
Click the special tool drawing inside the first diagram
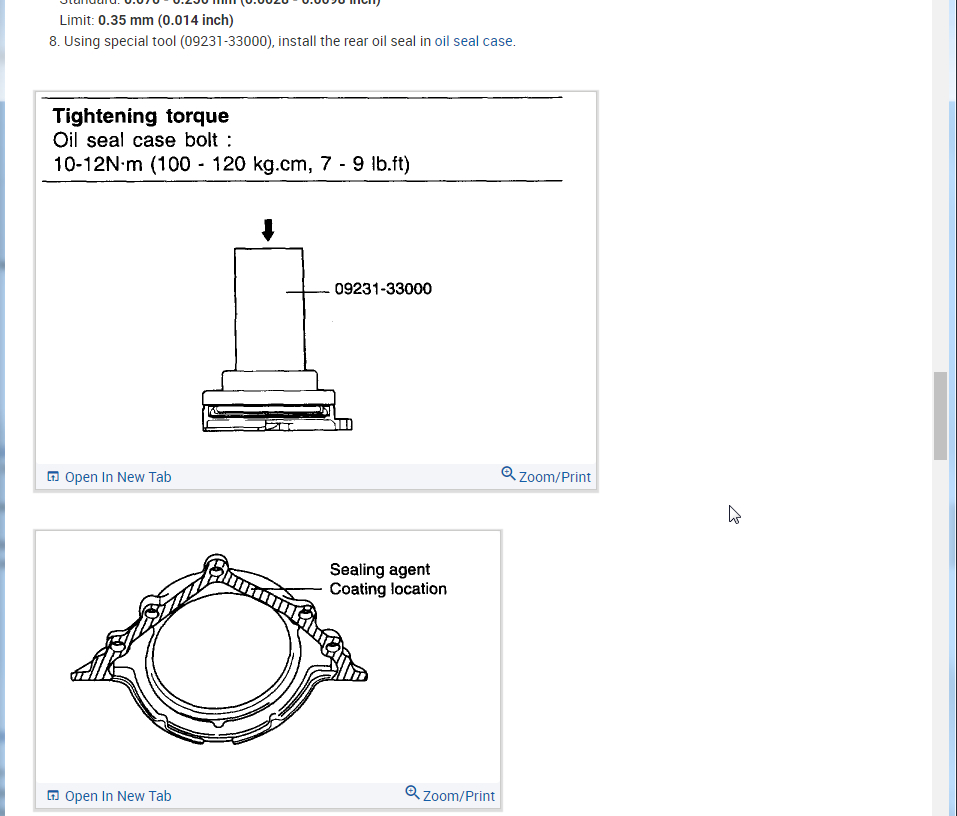pos(268,320)
